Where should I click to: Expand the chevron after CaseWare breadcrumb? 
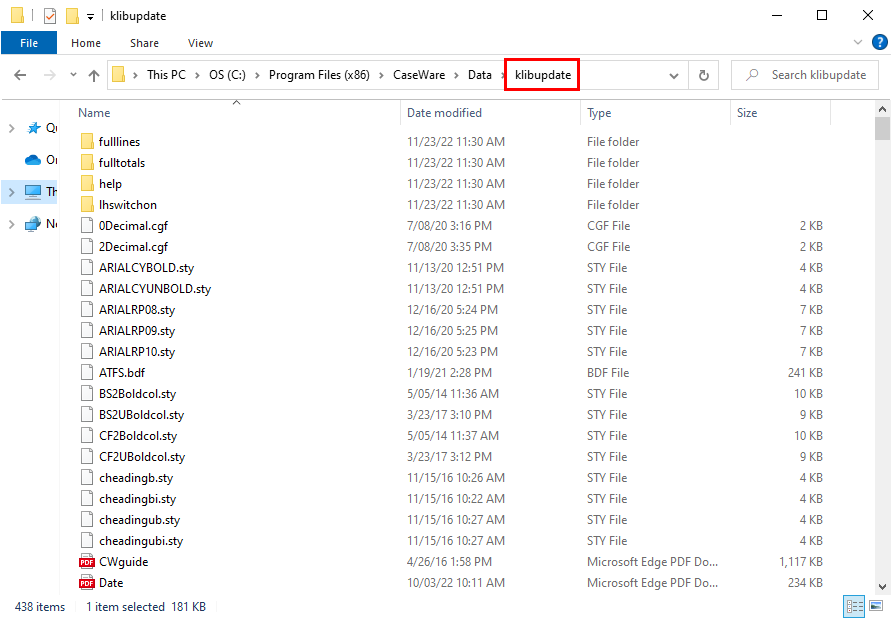(x=456, y=75)
